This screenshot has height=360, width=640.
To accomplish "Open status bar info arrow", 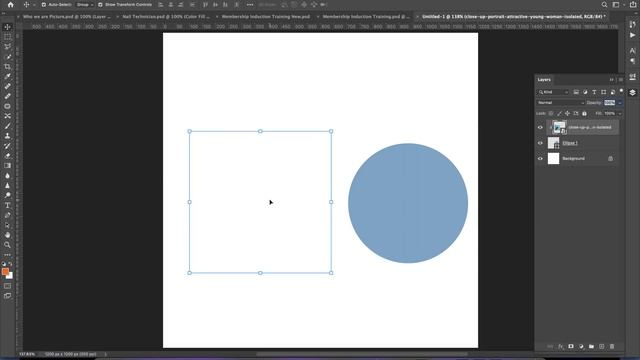I will point(105,354).
